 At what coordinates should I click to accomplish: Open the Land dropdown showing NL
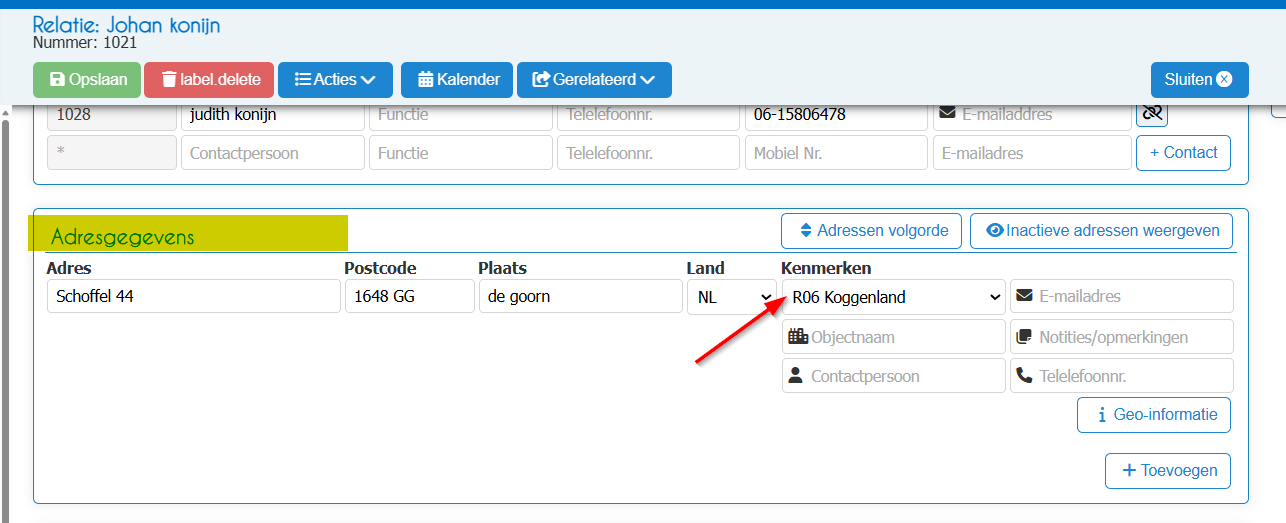pyautogui.click(x=731, y=296)
